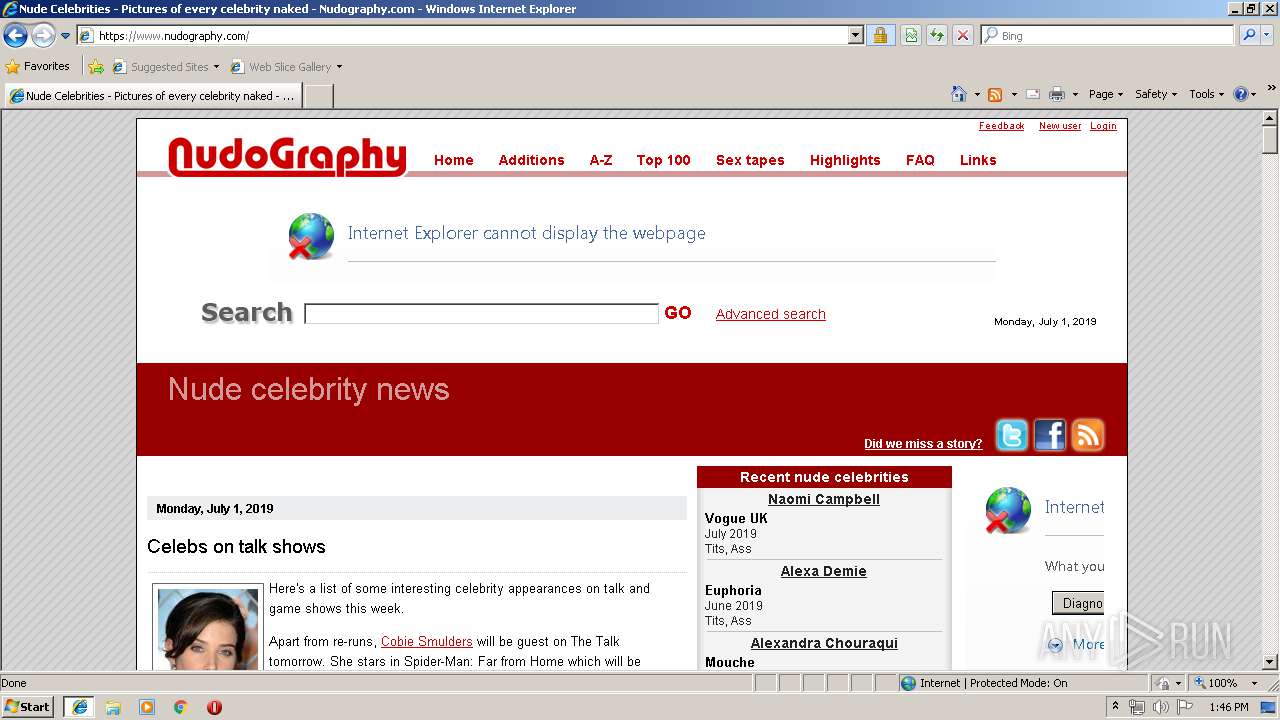Viewport: 1280px width, 720px height.
Task: Stop loading with the red X icon
Action: (963, 36)
